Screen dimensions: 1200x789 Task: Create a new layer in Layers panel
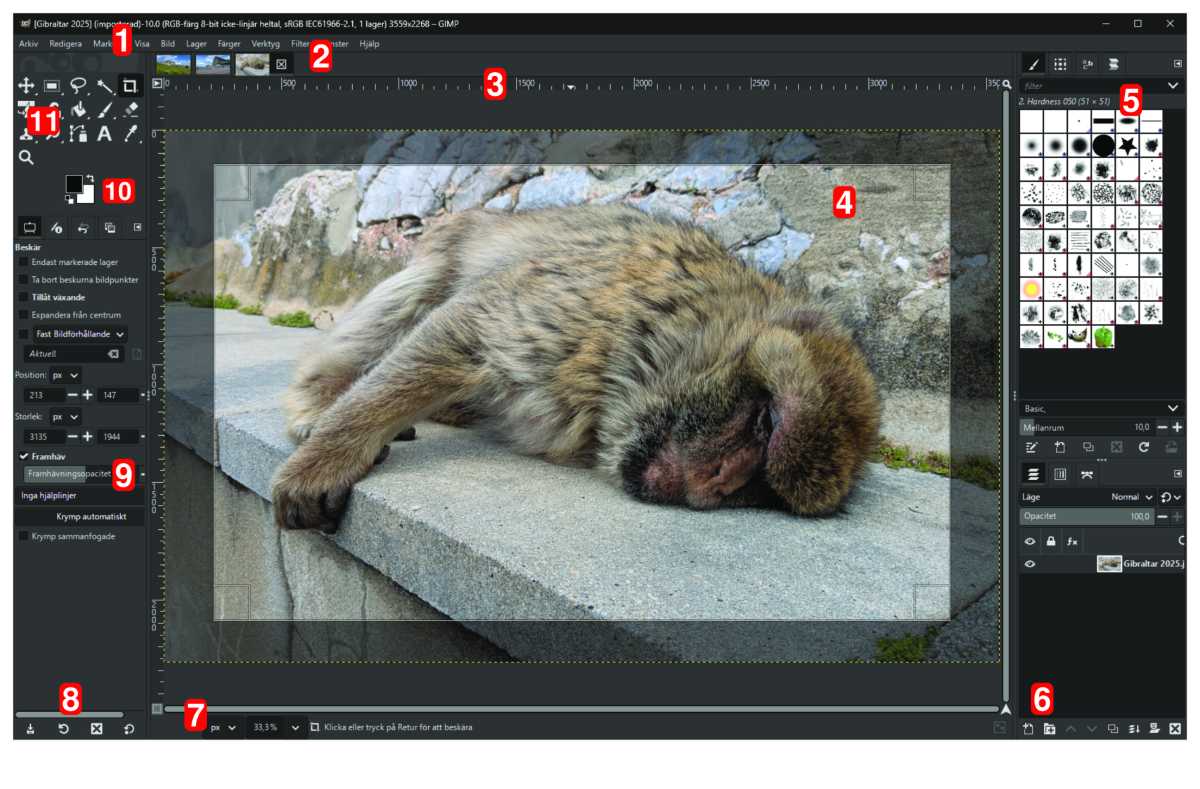tap(1028, 729)
